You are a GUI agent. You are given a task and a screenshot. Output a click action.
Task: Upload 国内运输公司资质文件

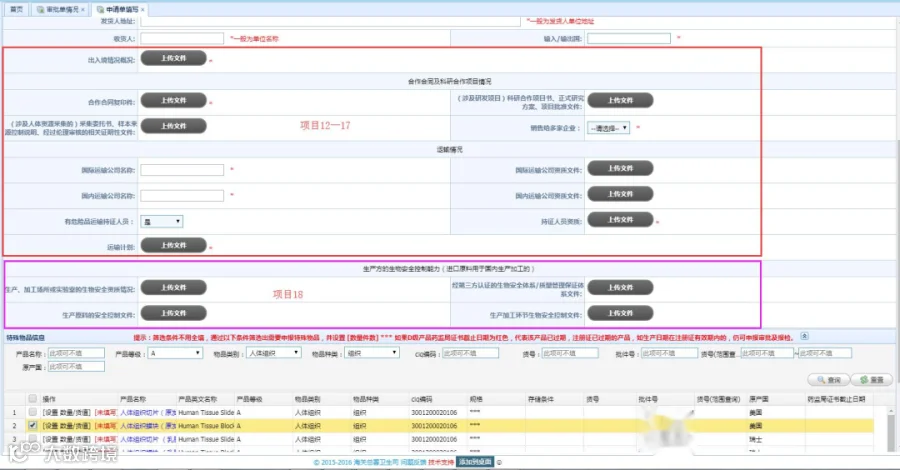pos(620,194)
